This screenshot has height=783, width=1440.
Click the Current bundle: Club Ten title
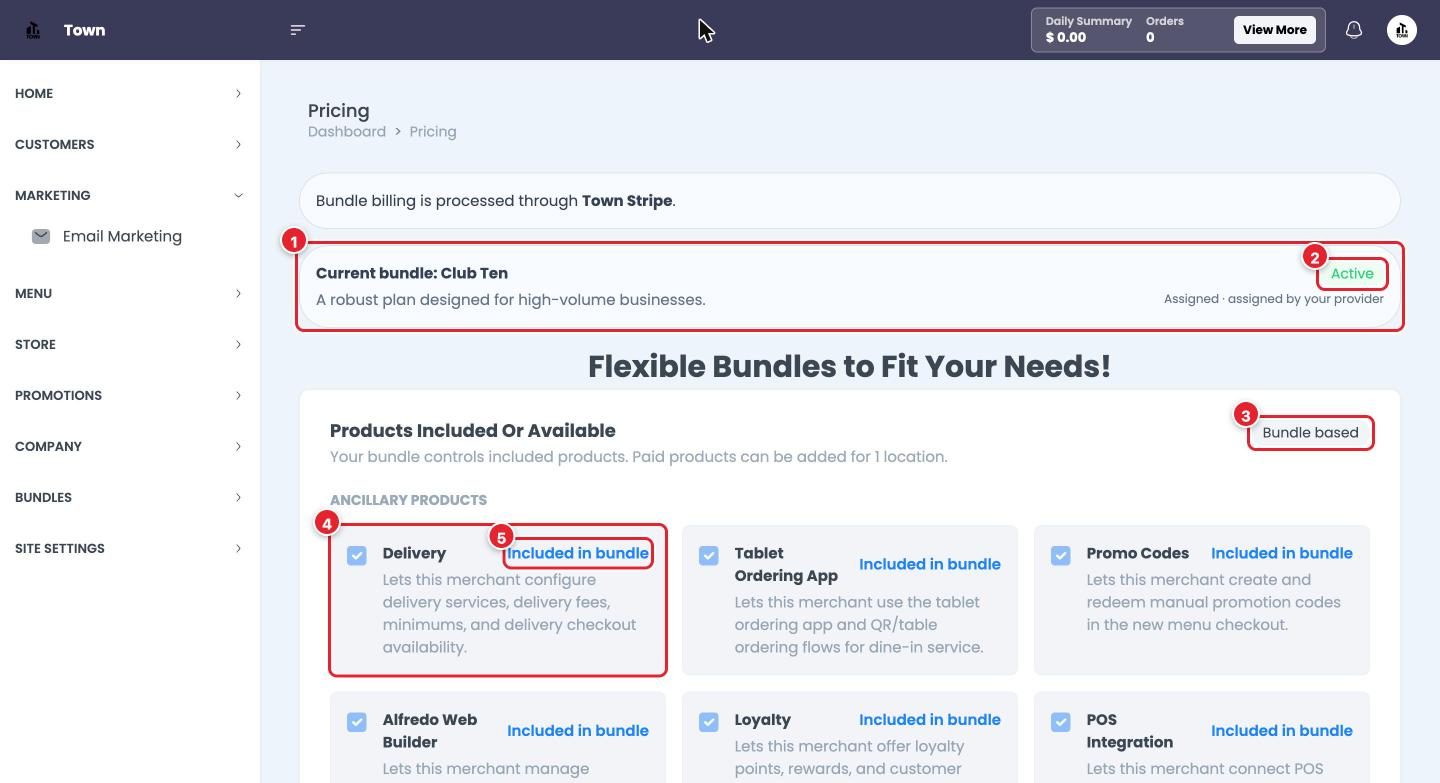(x=412, y=273)
